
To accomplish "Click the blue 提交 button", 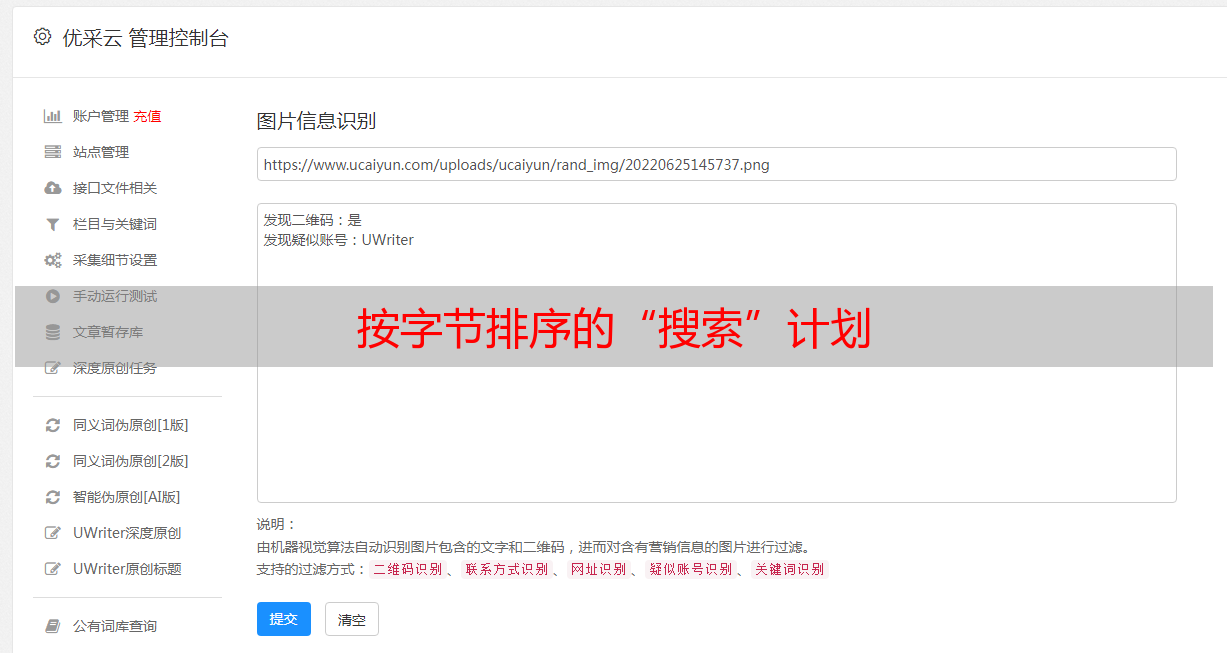I will click(284, 619).
